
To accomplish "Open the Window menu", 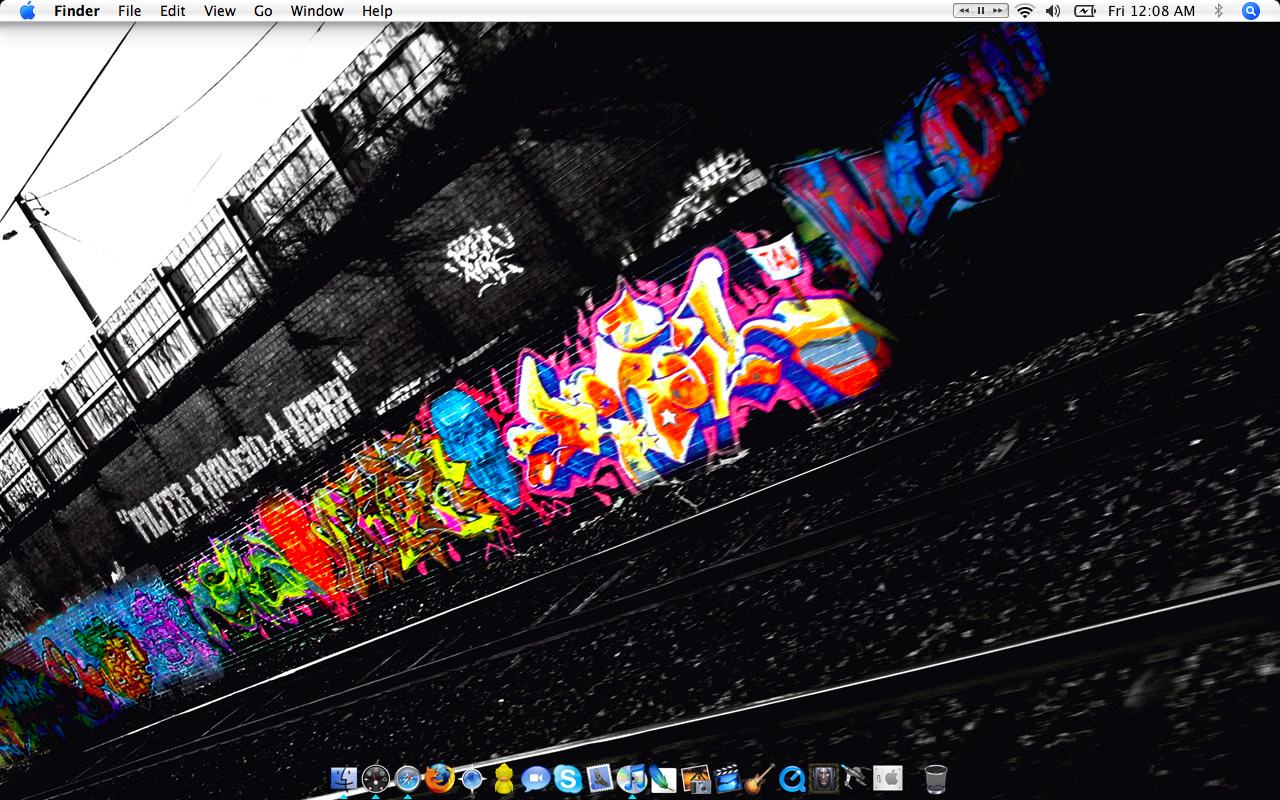I will (317, 11).
